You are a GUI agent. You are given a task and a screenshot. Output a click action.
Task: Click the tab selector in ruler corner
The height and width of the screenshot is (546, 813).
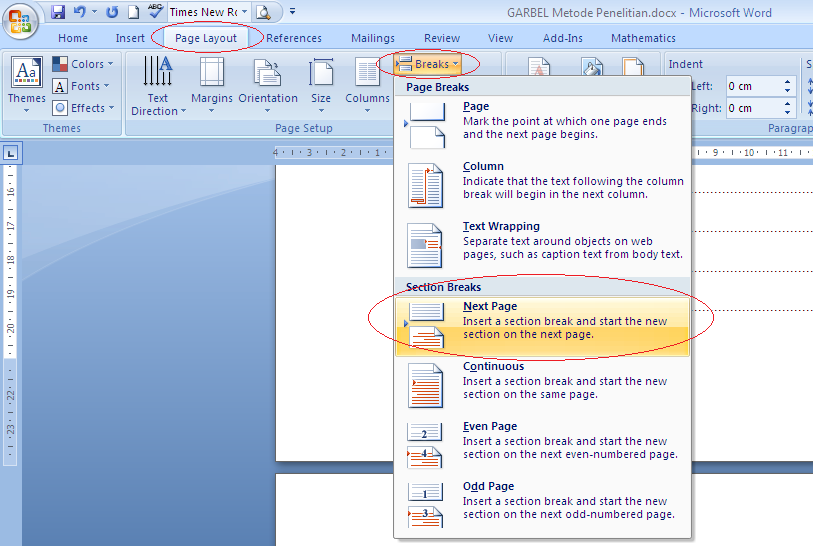[x=10, y=152]
